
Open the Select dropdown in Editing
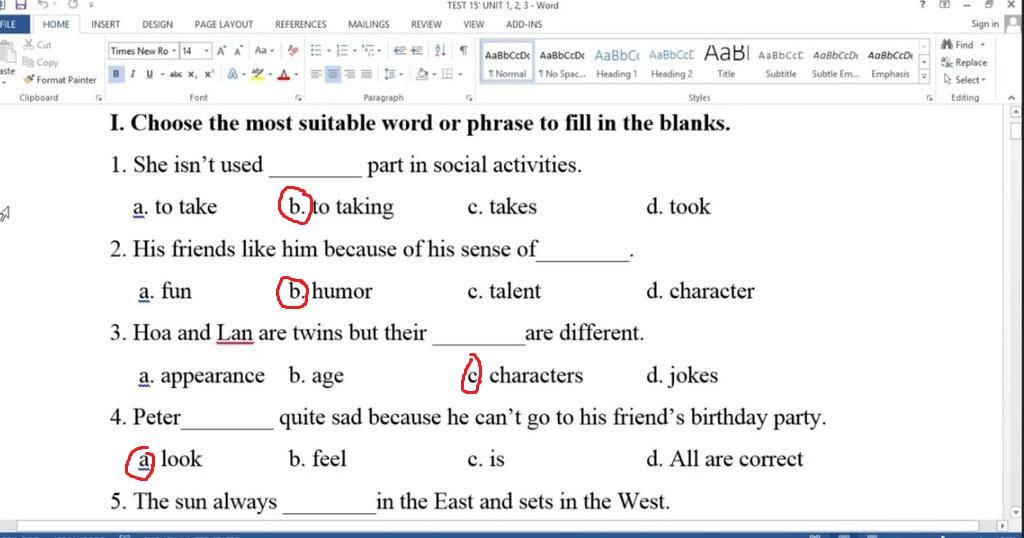pyautogui.click(x=965, y=80)
